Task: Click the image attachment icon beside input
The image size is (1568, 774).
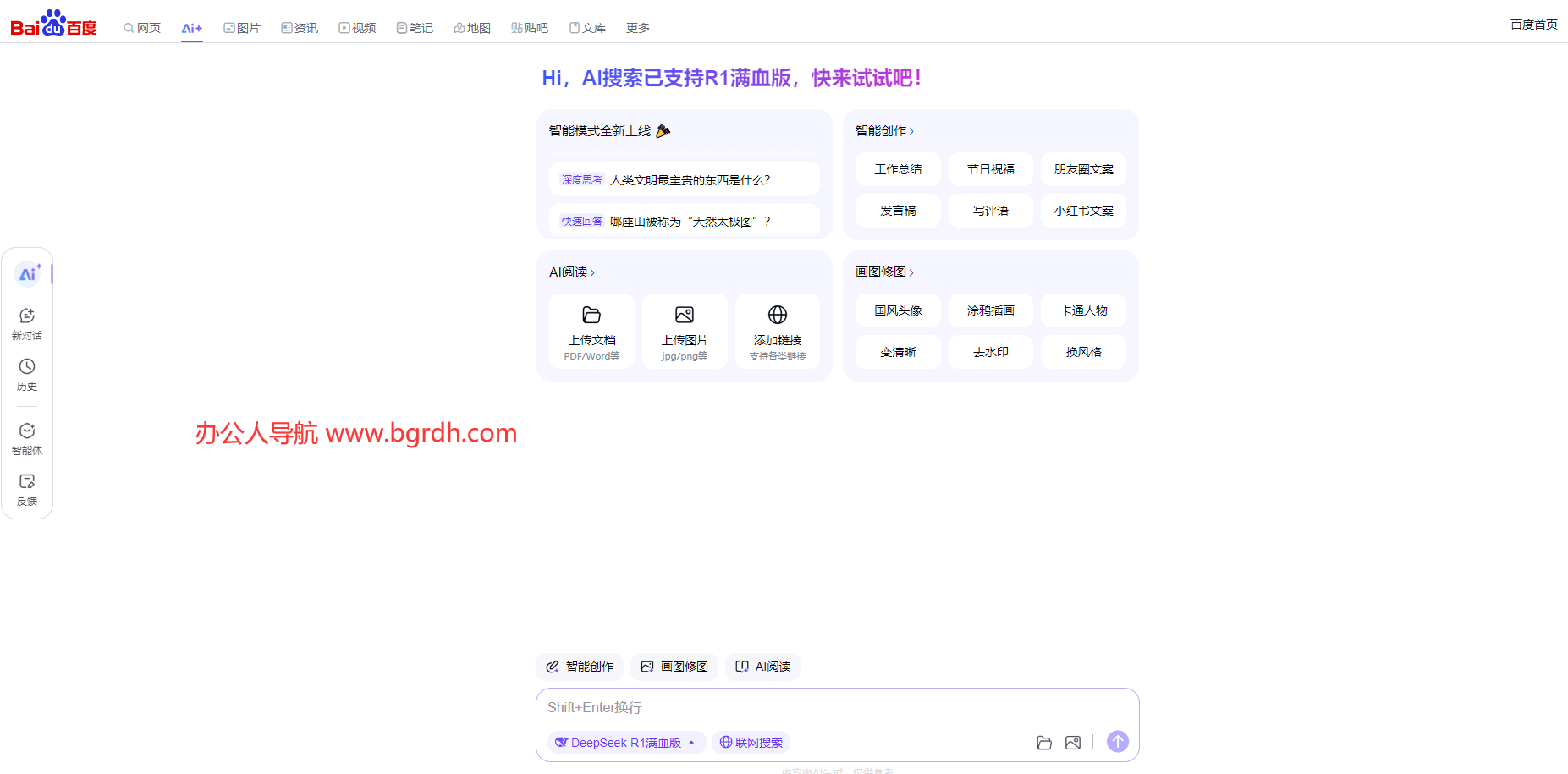Action: point(1073,742)
